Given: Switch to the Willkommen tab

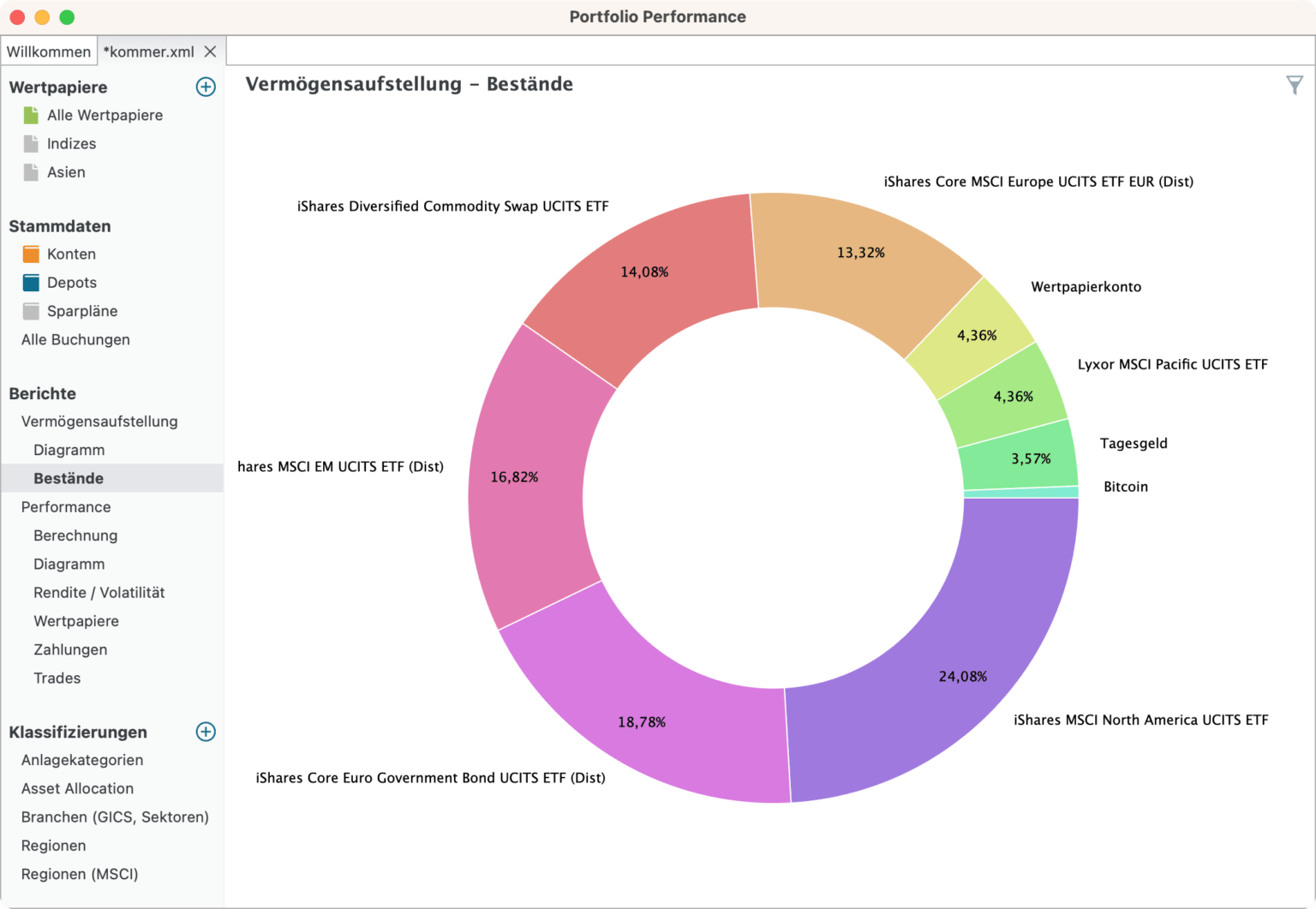Looking at the screenshot, I should pos(49,51).
